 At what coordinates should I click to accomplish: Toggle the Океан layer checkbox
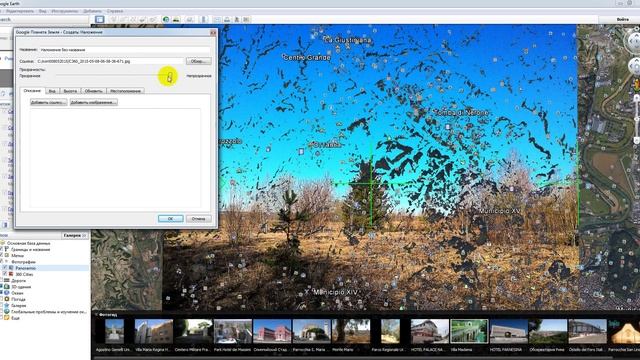(1, 293)
